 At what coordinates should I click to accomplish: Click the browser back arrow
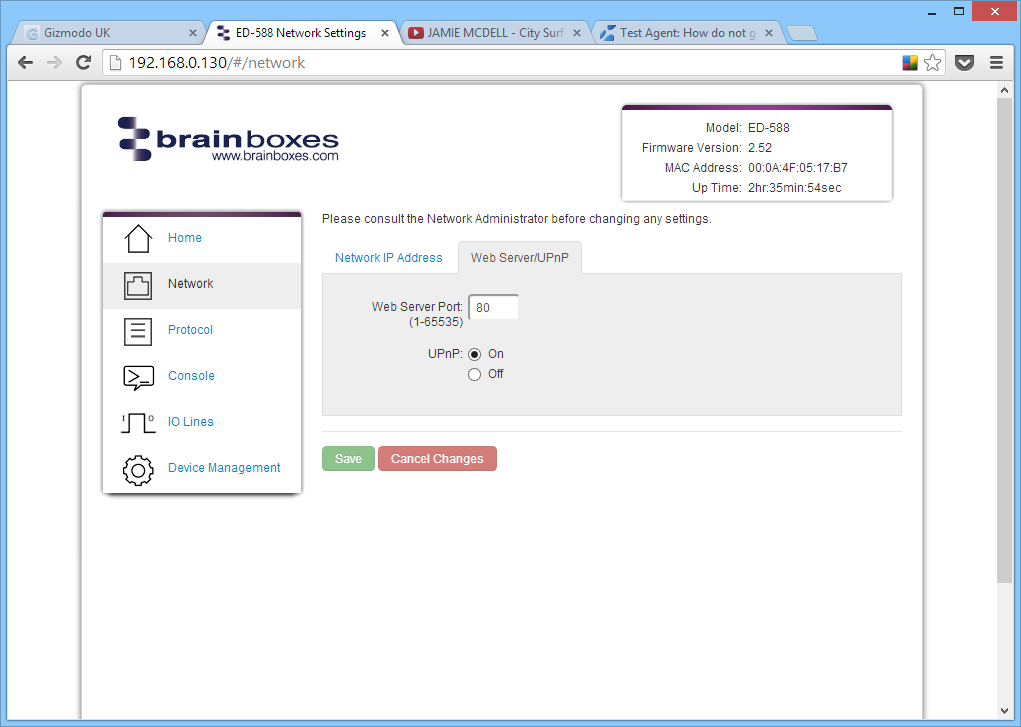(25, 62)
